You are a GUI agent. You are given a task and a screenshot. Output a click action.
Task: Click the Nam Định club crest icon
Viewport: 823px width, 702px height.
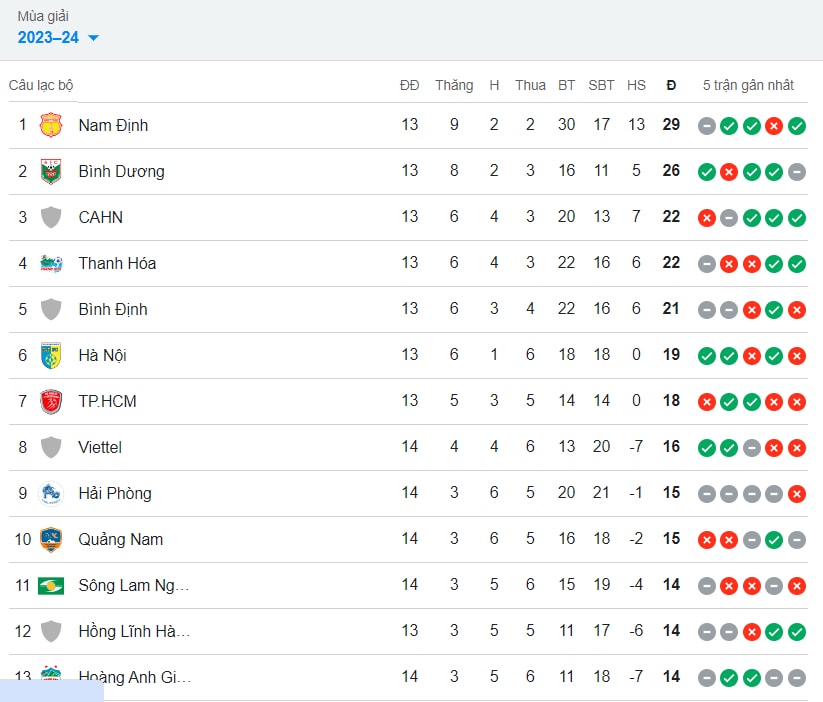point(51,125)
